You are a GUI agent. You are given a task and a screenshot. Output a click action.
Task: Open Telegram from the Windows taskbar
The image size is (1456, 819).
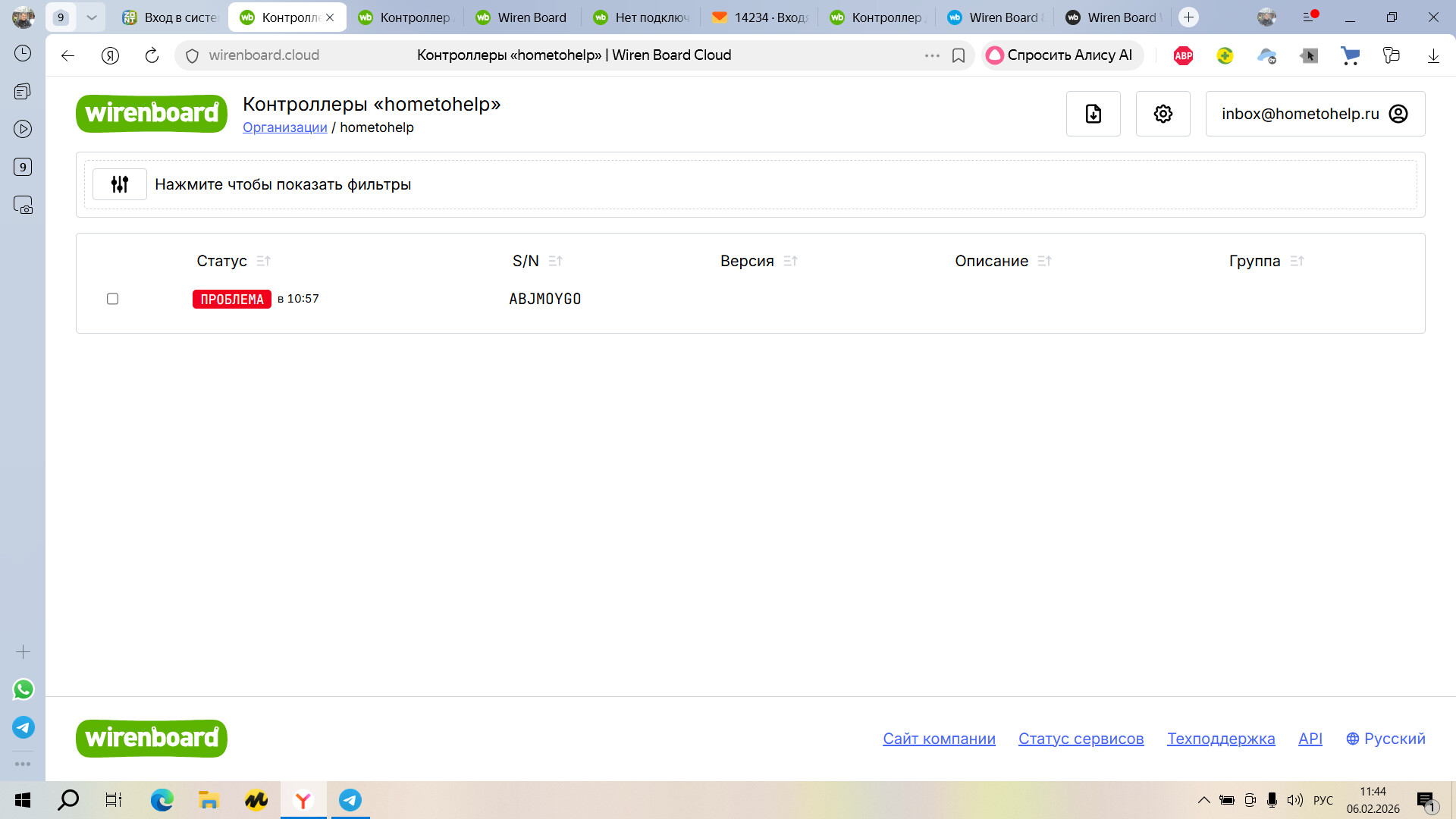coord(350,800)
